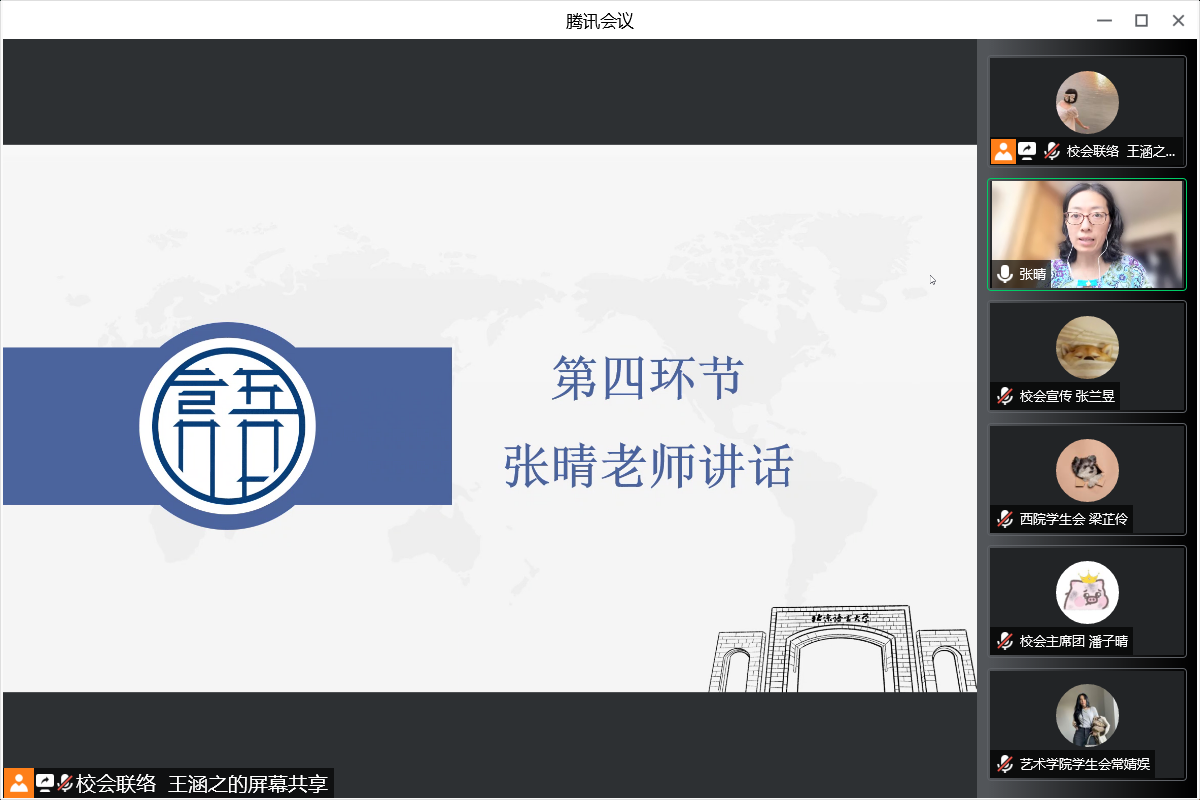Image resolution: width=1200 pixels, height=800 pixels.
Task: Click the muted mic icon beside 西院学生会 梁芷伶
Action: point(1005,519)
